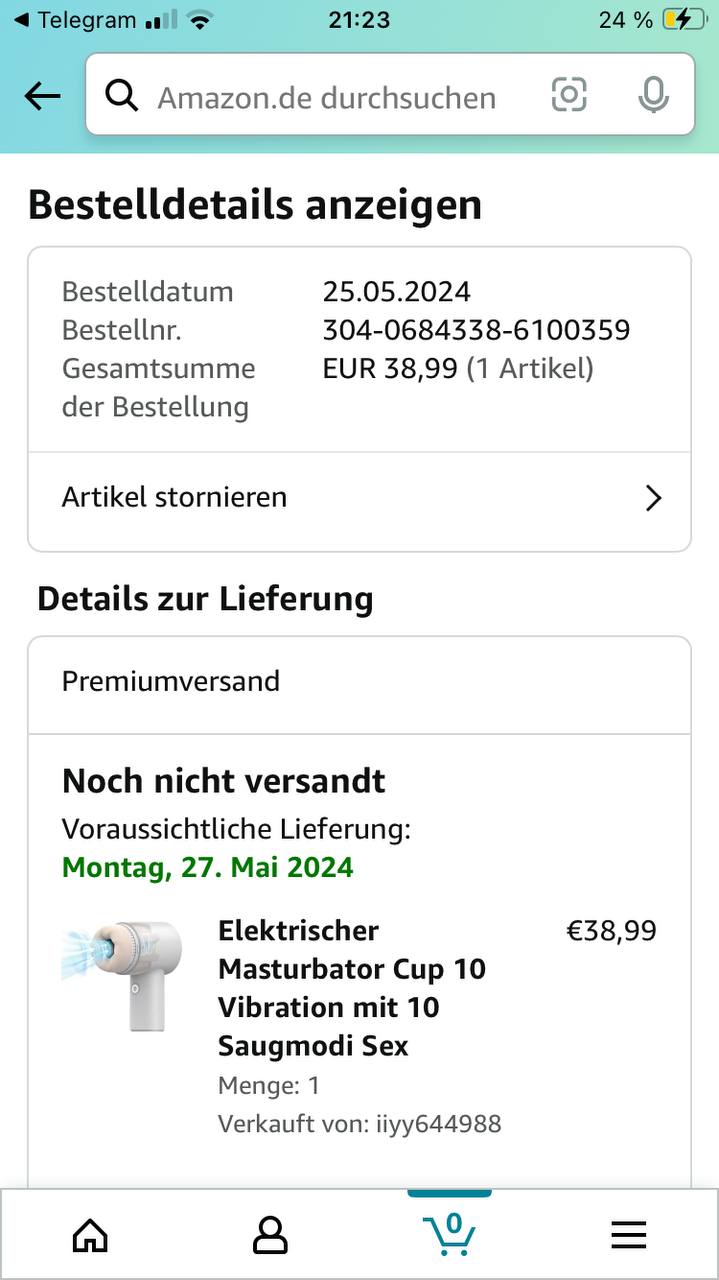Open the Home tab icon
The height and width of the screenshot is (1280, 719).
pos(90,1236)
